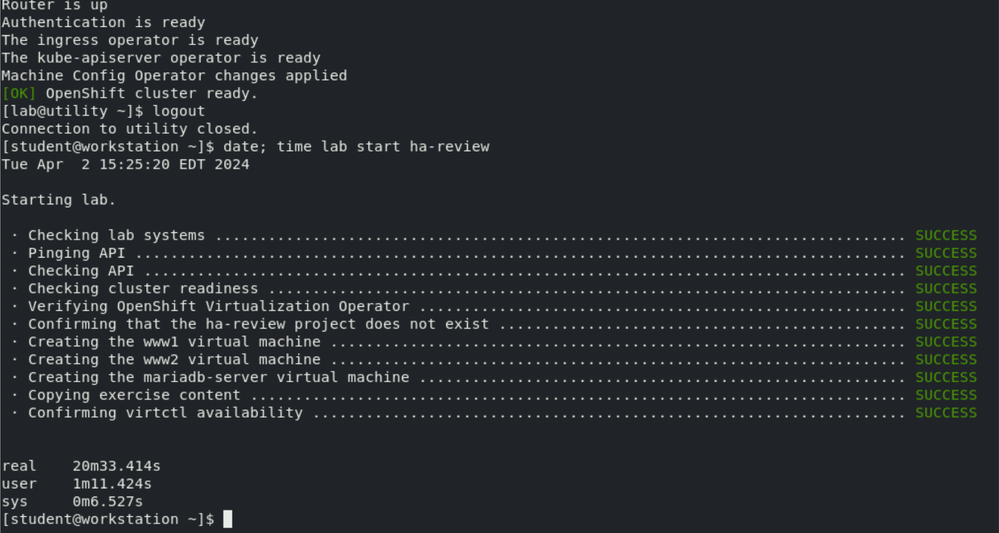Viewport: 999px width, 533px height.
Task: Click SUCCESS beside 'Copying exercise content'
Action: pos(945,395)
